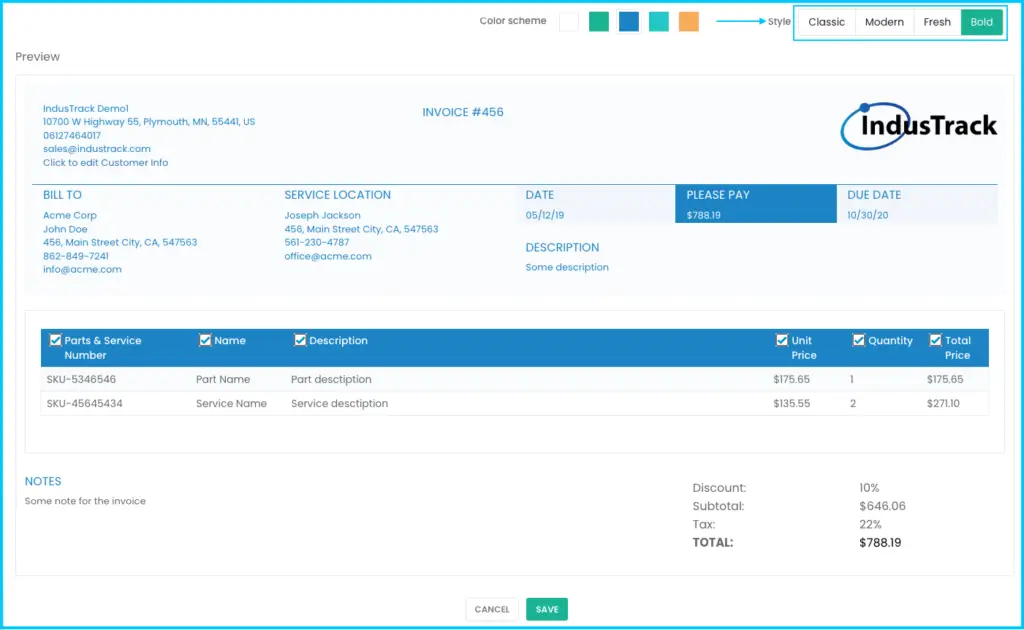Viewport: 1024px width, 630px height.
Task: Switch to the Classic style
Action: point(826,22)
